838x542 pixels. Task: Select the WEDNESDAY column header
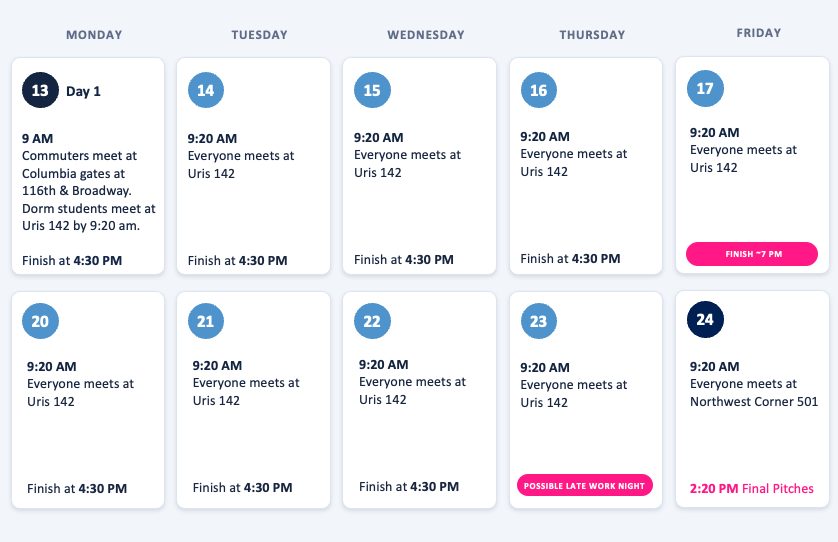point(426,35)
